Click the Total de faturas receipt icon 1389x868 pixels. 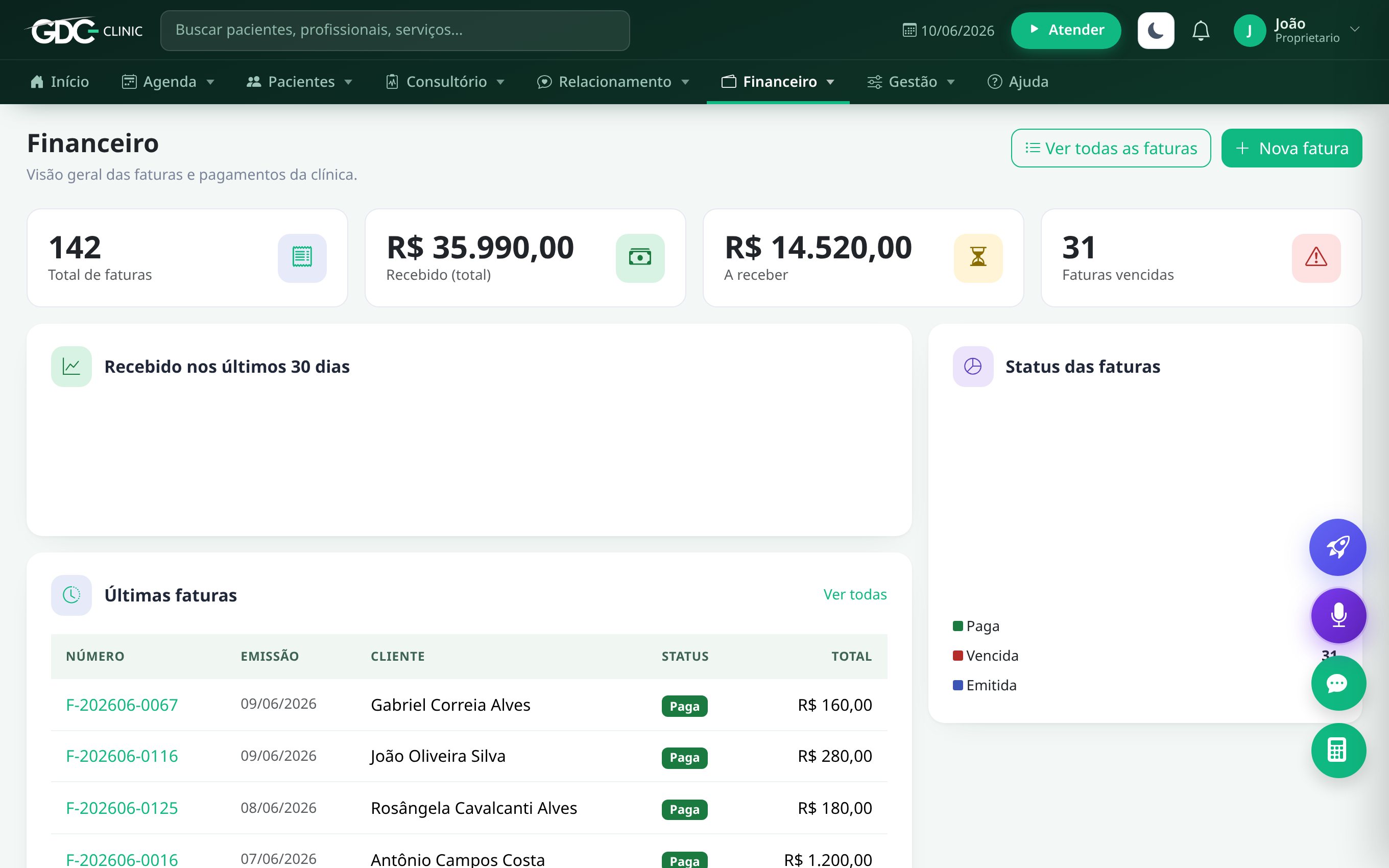[302, 258]
